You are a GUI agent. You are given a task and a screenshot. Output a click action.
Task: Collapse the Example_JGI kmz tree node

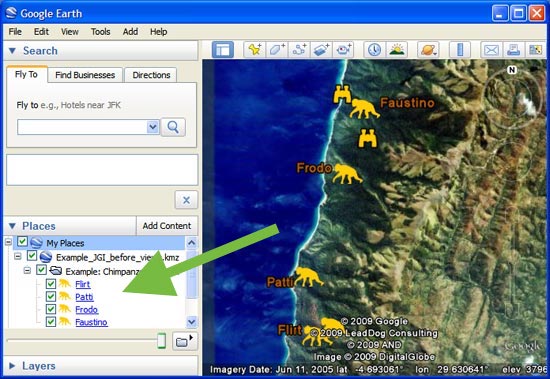coord(18,257)
